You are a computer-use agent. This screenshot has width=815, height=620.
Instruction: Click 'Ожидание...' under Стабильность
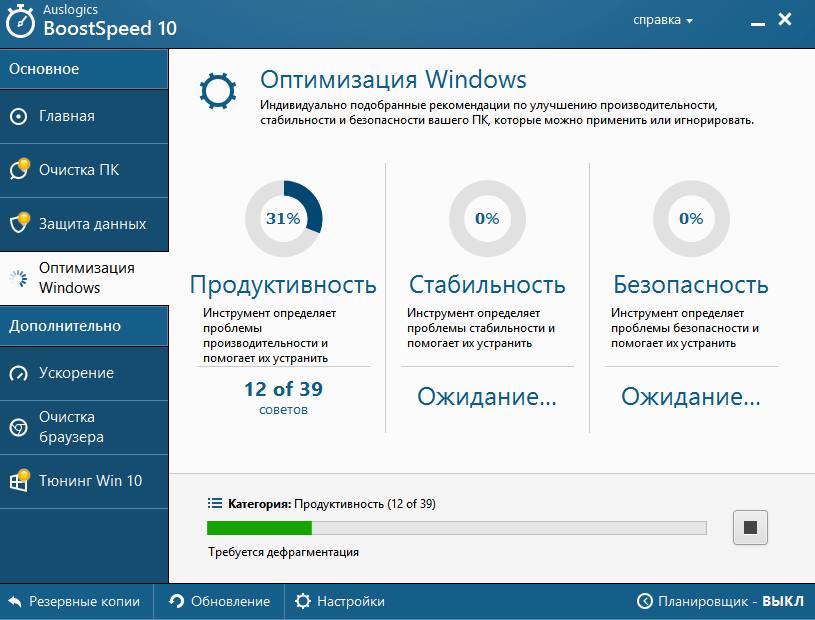(487, 397)
